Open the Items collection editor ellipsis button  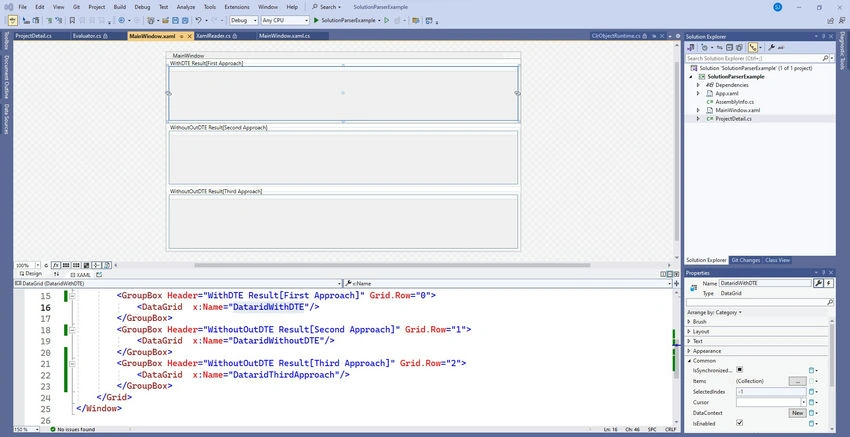797,381
